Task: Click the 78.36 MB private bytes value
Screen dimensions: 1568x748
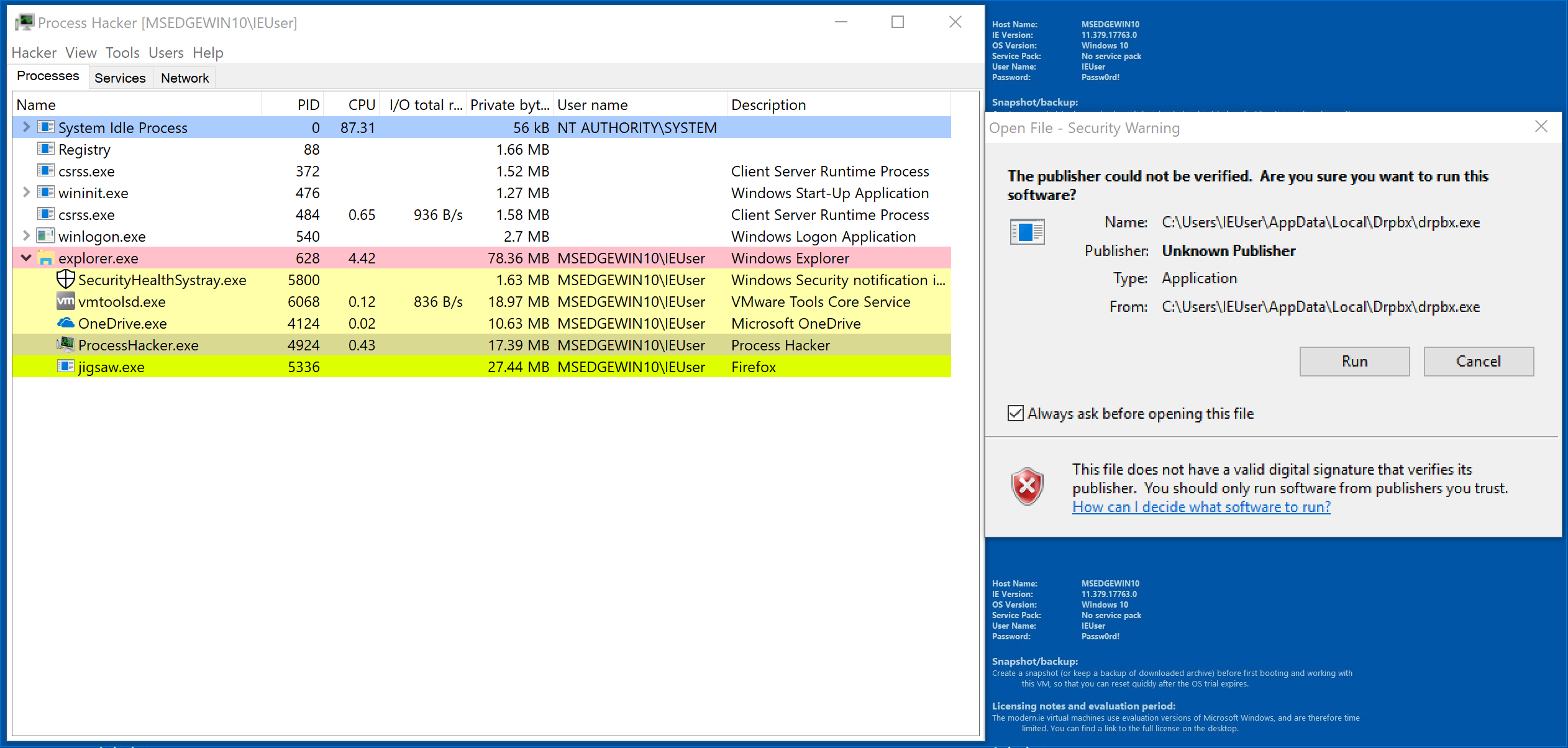Action: click(x=519, y=258)
